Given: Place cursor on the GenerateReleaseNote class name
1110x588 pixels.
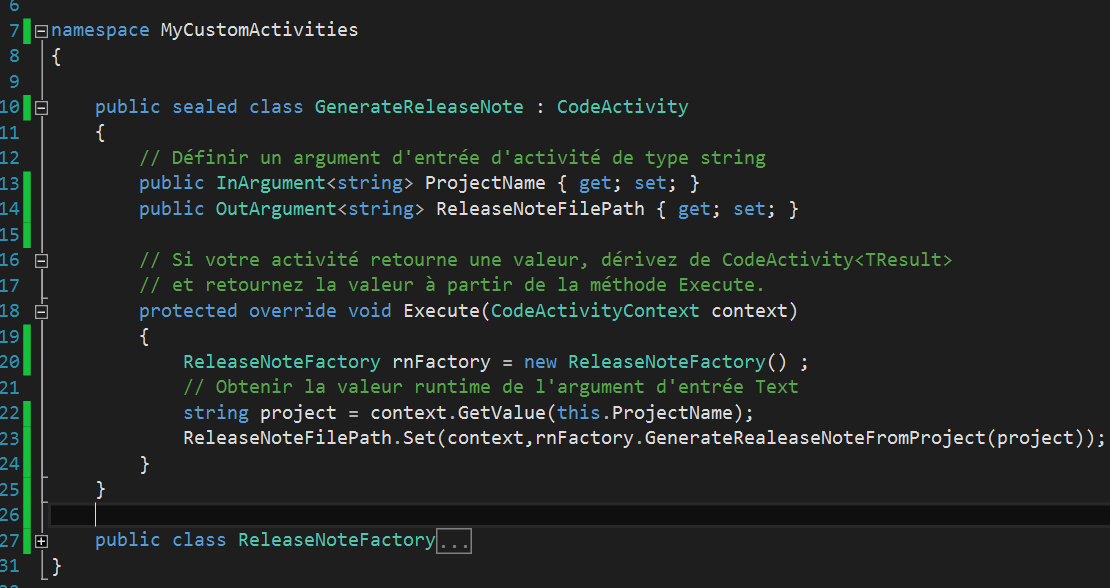Looking at the screenshot, I should [419, 108].
